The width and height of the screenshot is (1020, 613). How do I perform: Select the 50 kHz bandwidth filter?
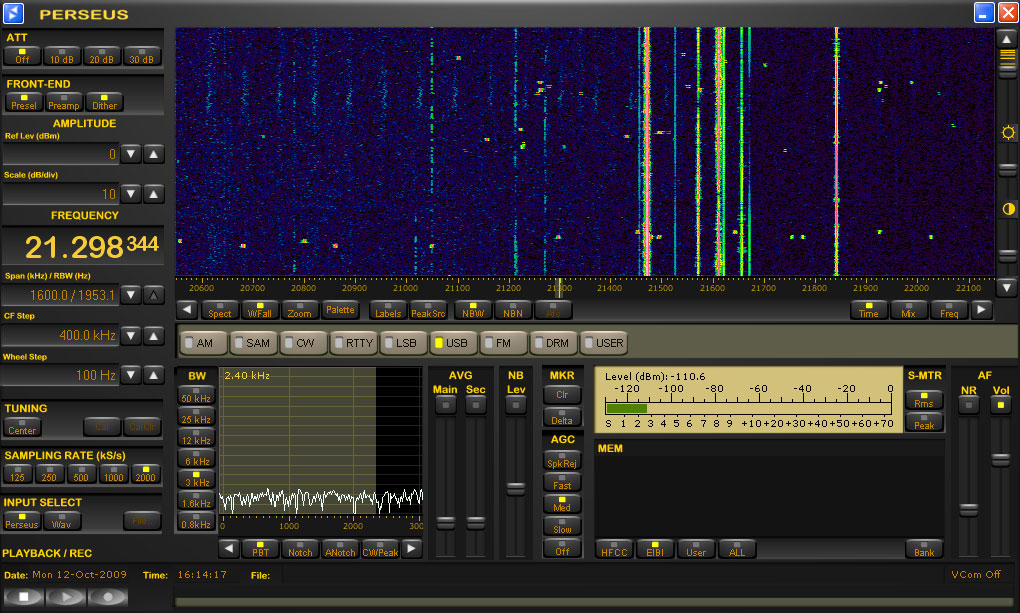[x=196, y=395]
